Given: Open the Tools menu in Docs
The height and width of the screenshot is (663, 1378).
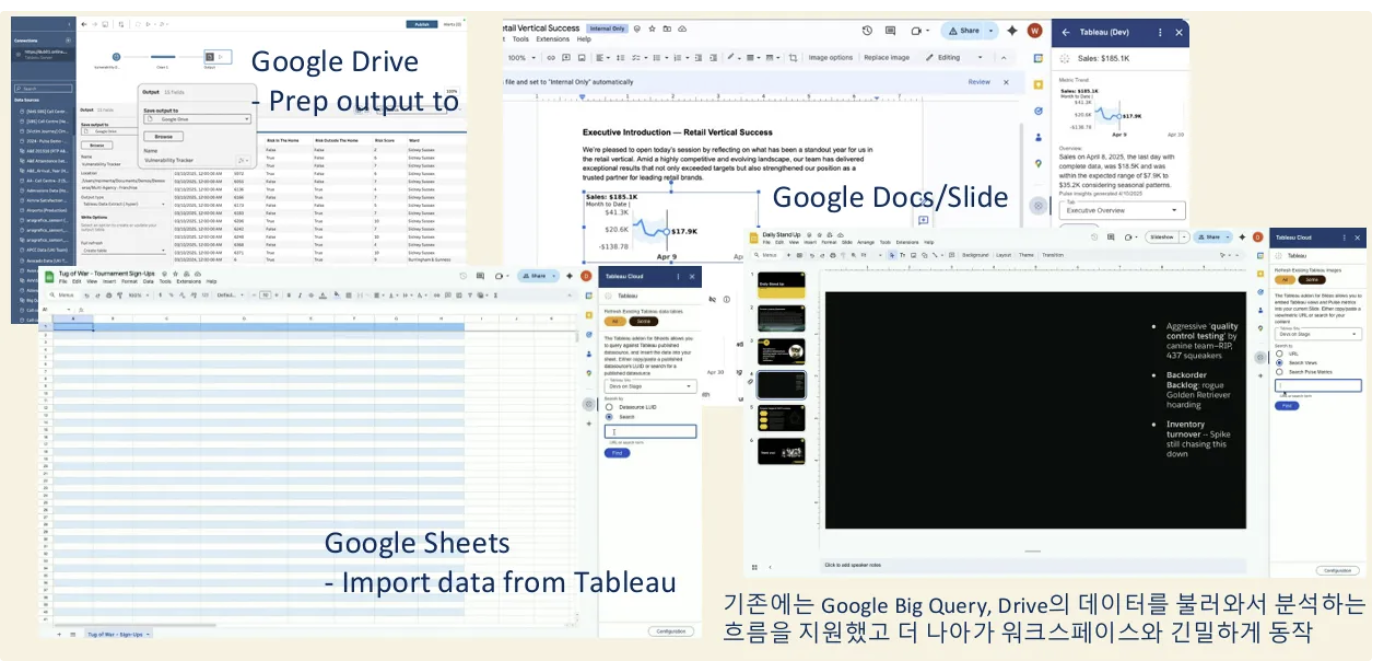Looking at the screenshot, I should (x=521, y=40).
